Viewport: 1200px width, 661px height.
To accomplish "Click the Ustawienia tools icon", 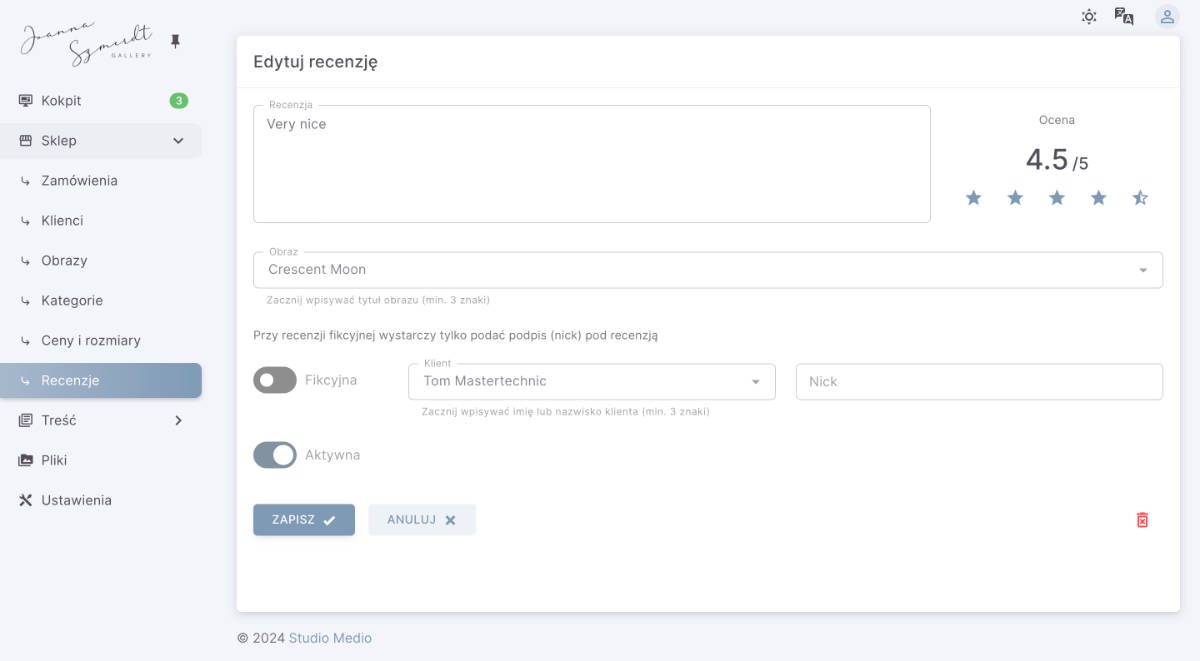I will (x=26, y=500).
